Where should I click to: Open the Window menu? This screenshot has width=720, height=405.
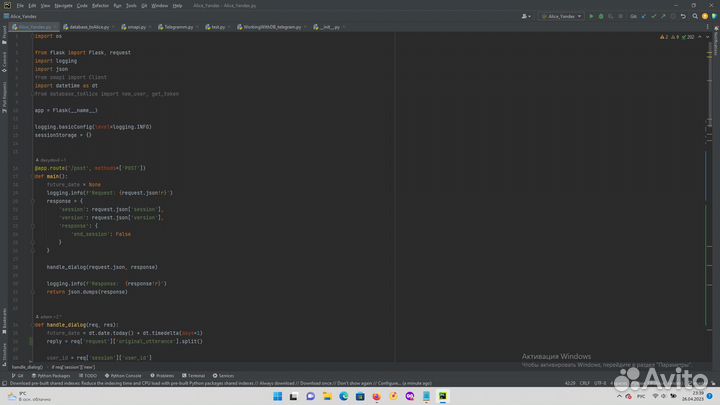point(159,6)
